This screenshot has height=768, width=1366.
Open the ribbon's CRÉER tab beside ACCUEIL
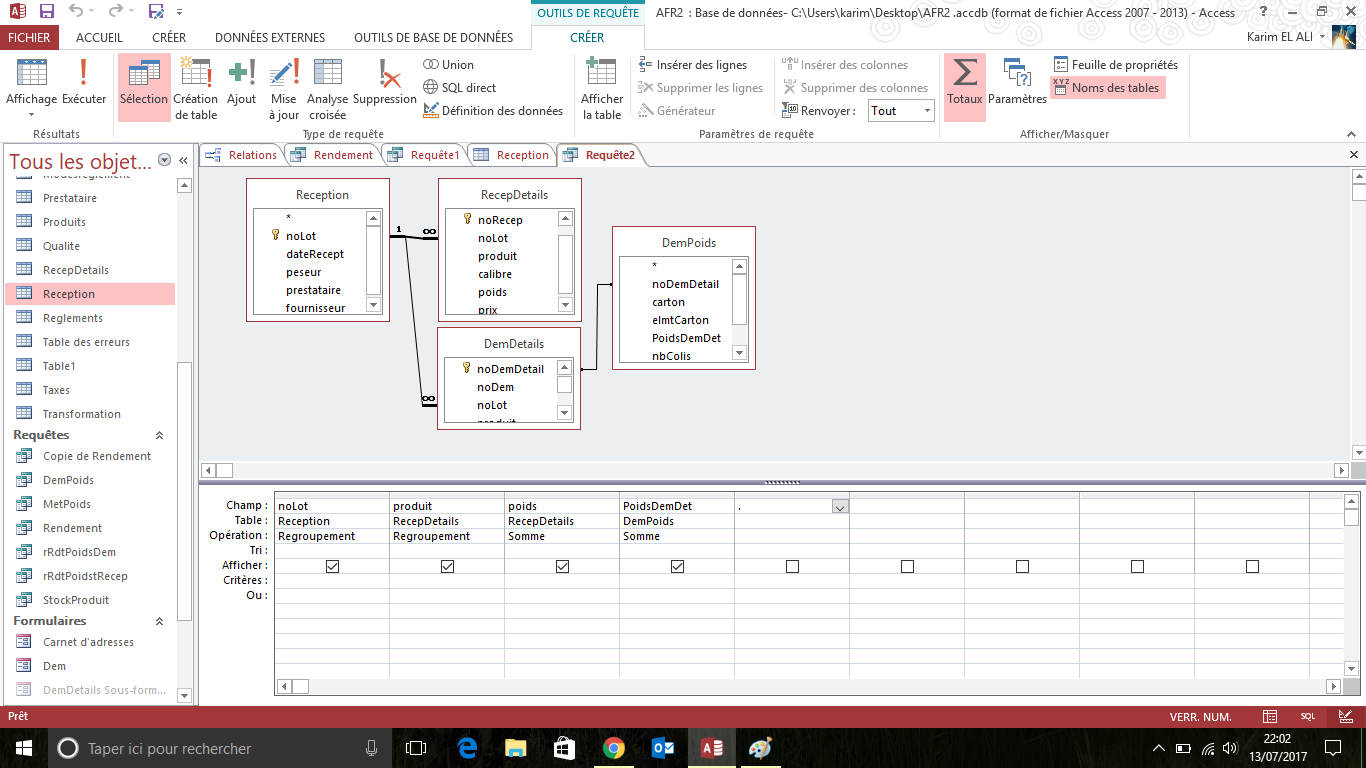pyautogui.click(x=169, y=38)
